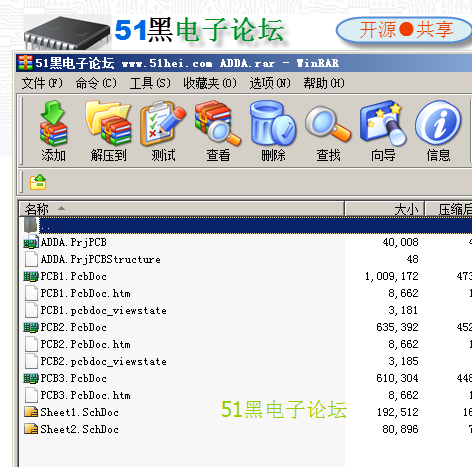The width and height of the screenshot is (472, 467).
Task: Click the PCB2.PcbDoc.htm file icon
Action: tap(31, 344)
